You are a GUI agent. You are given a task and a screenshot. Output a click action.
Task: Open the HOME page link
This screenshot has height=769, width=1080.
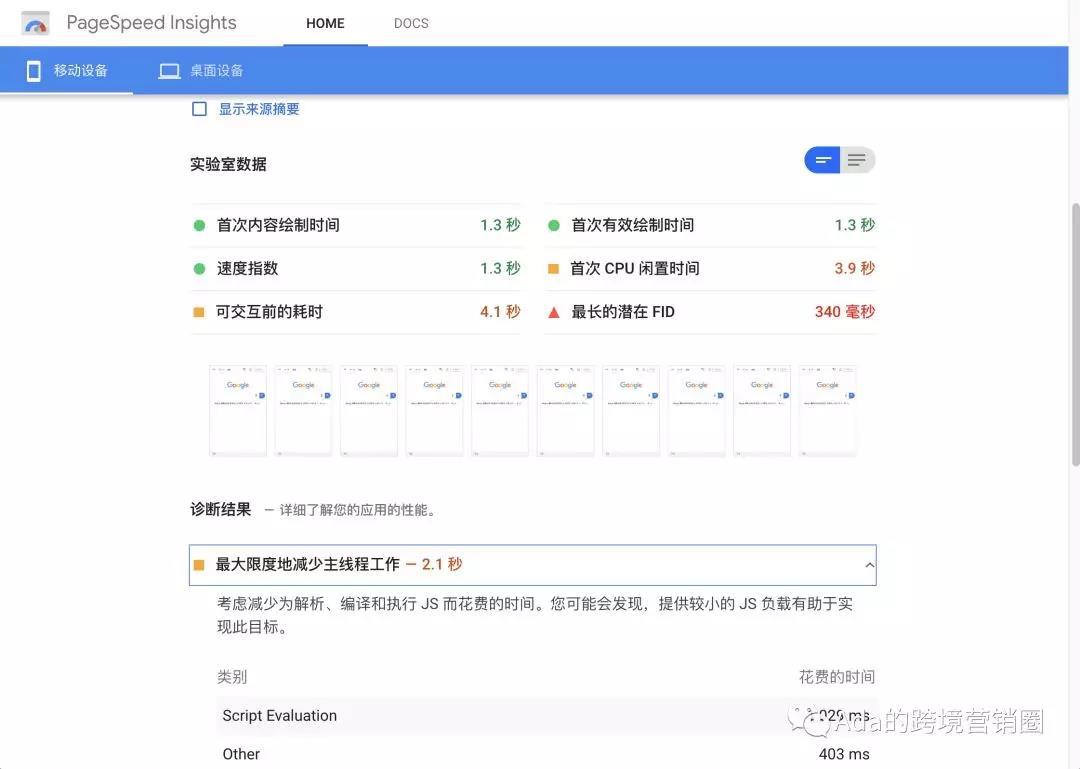[325, 22]
